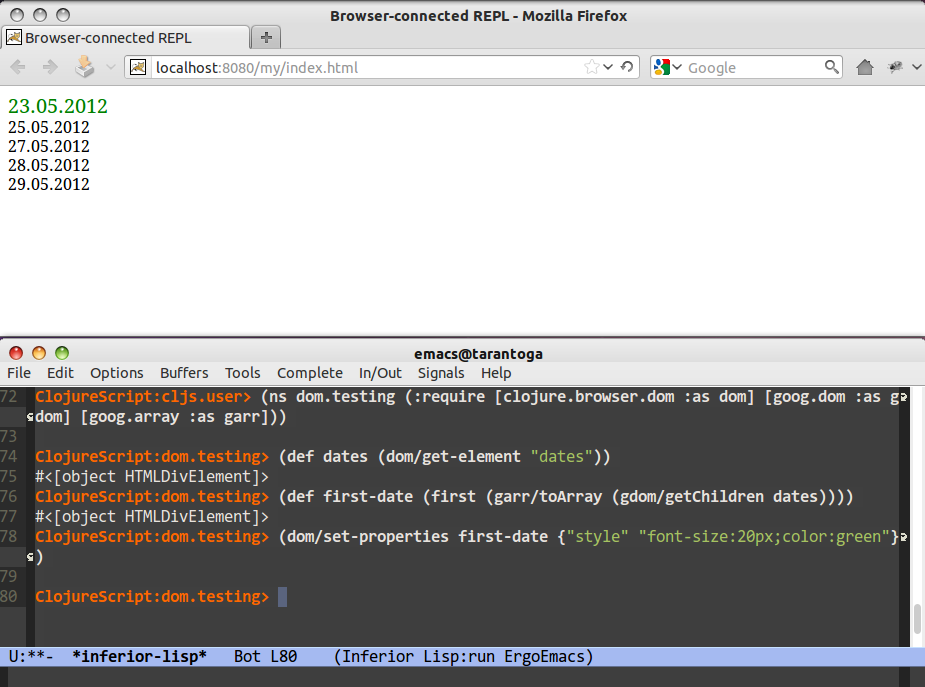
Task: Click the Emacs vertical scrollbar thumb
Action: 917,618
